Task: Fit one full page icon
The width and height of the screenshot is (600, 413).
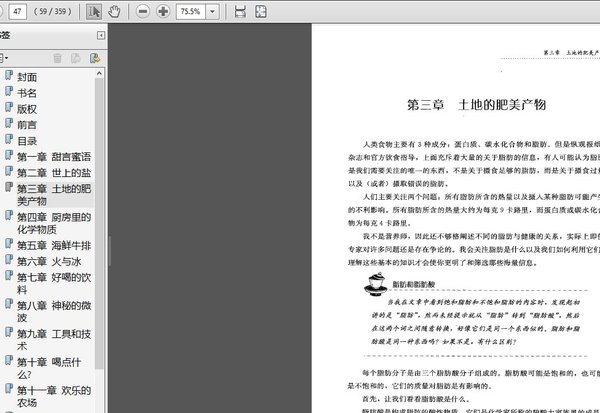Action: click(261, 11)
